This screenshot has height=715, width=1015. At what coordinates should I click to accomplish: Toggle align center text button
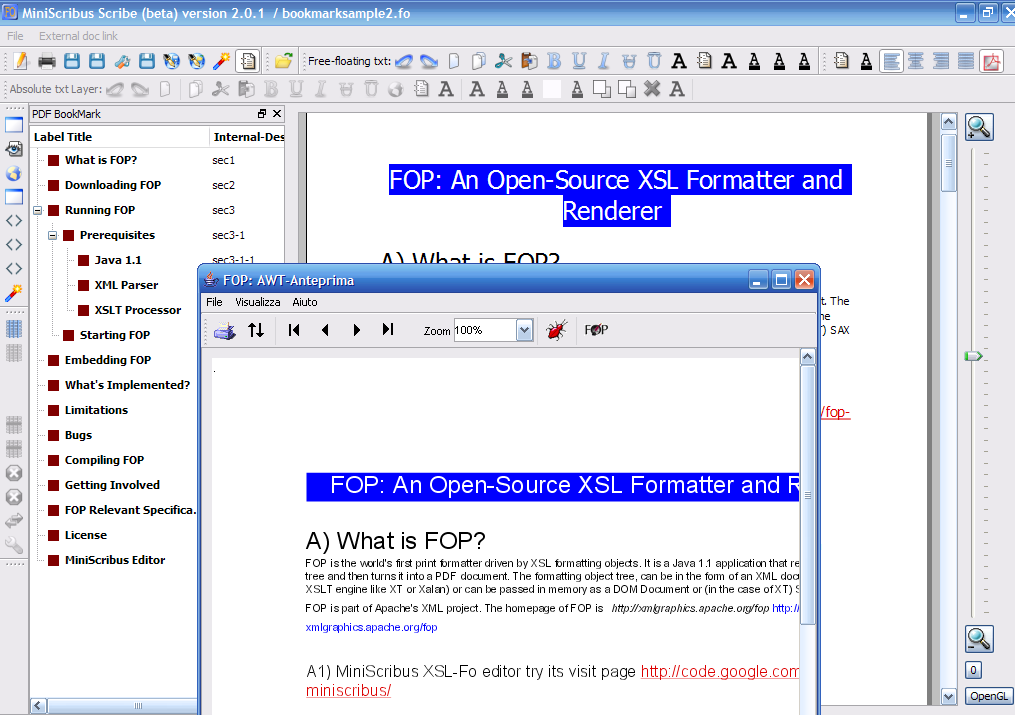(915, 61)
